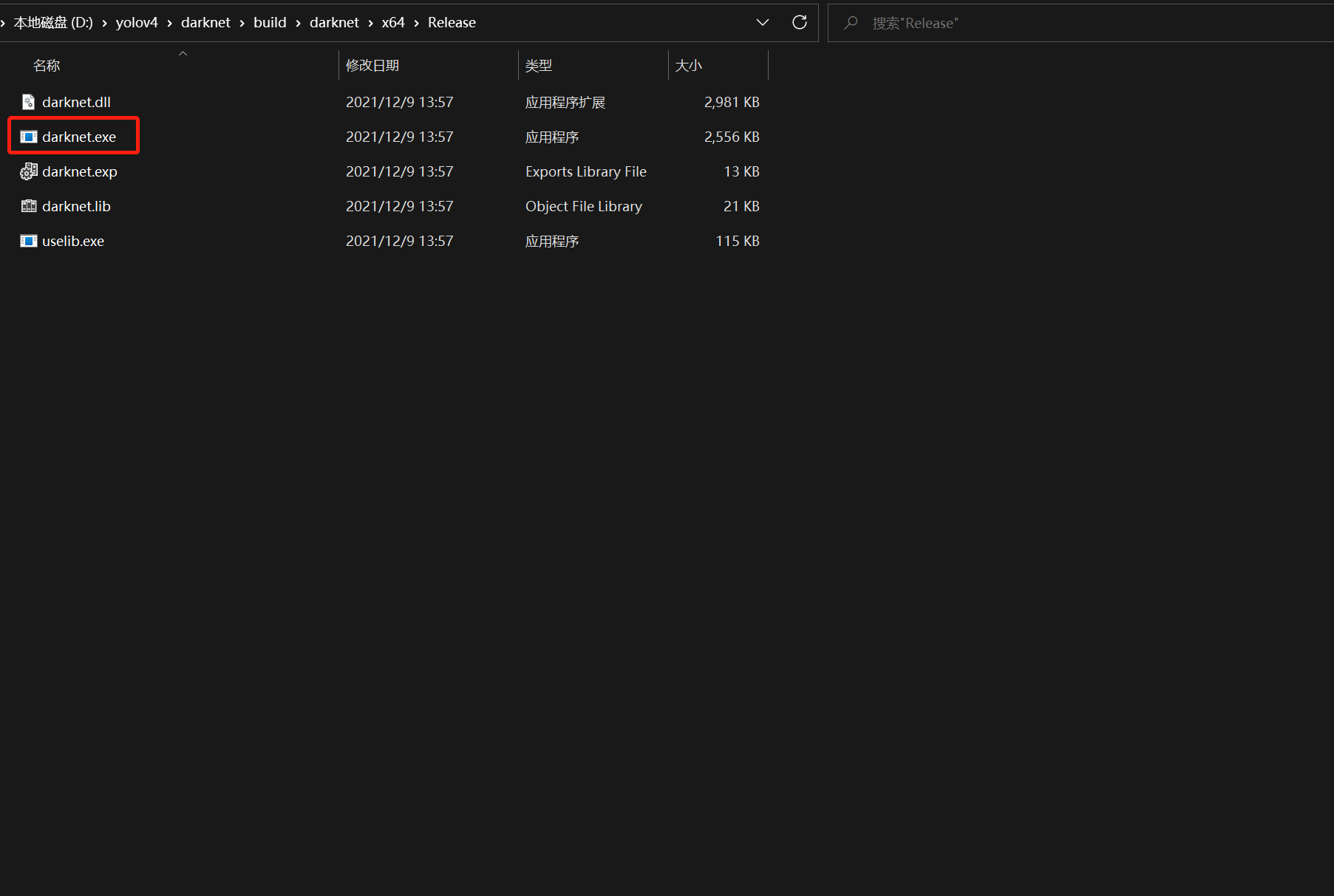Screen dimensions: 1334x896
Task: Open the address bar dropdown arrow
Action: point(763,22)
